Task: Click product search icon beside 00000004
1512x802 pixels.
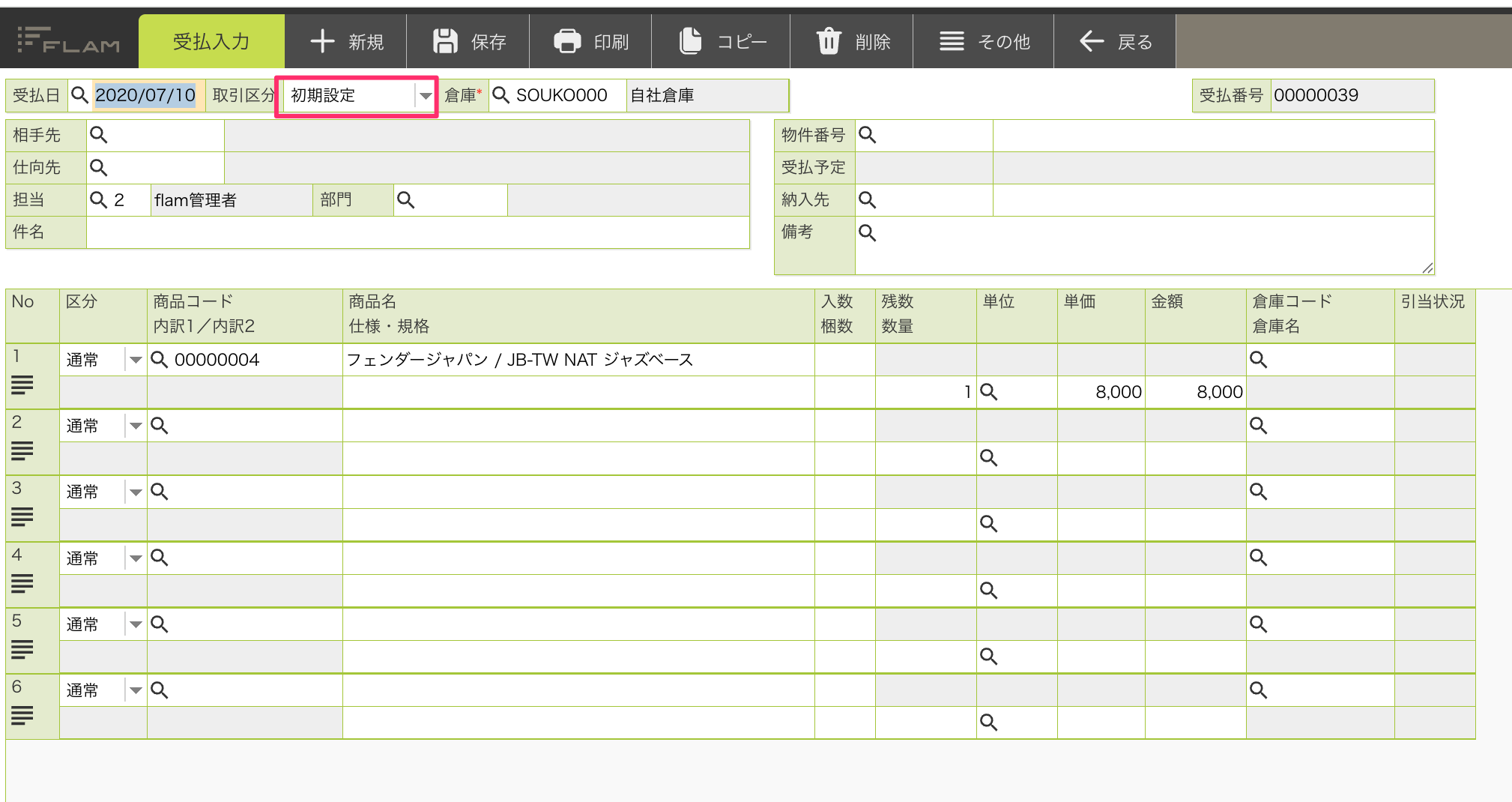Action: coord(159,360)
